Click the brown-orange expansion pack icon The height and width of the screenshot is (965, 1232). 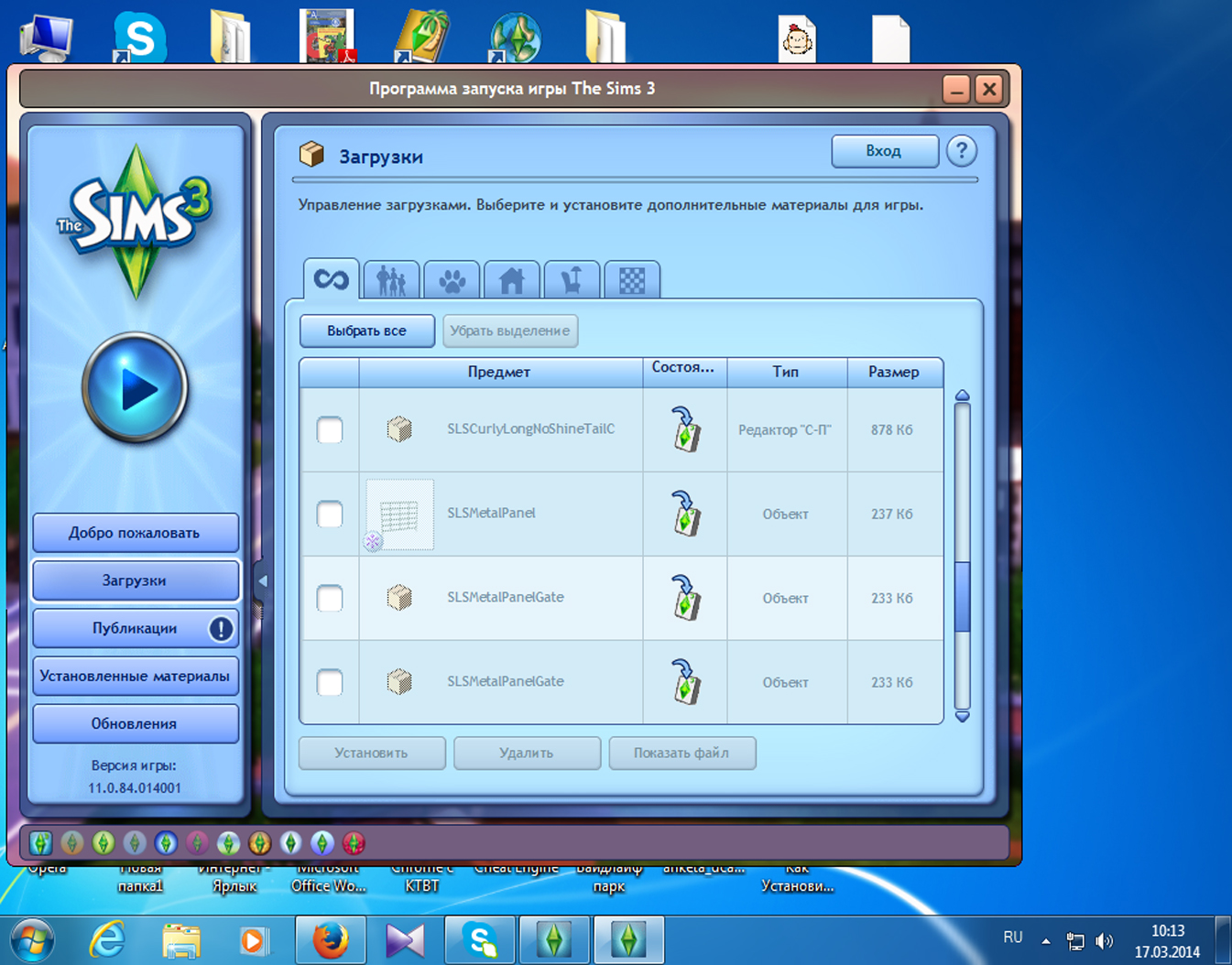pyautogui.click(x=260, y=842)
